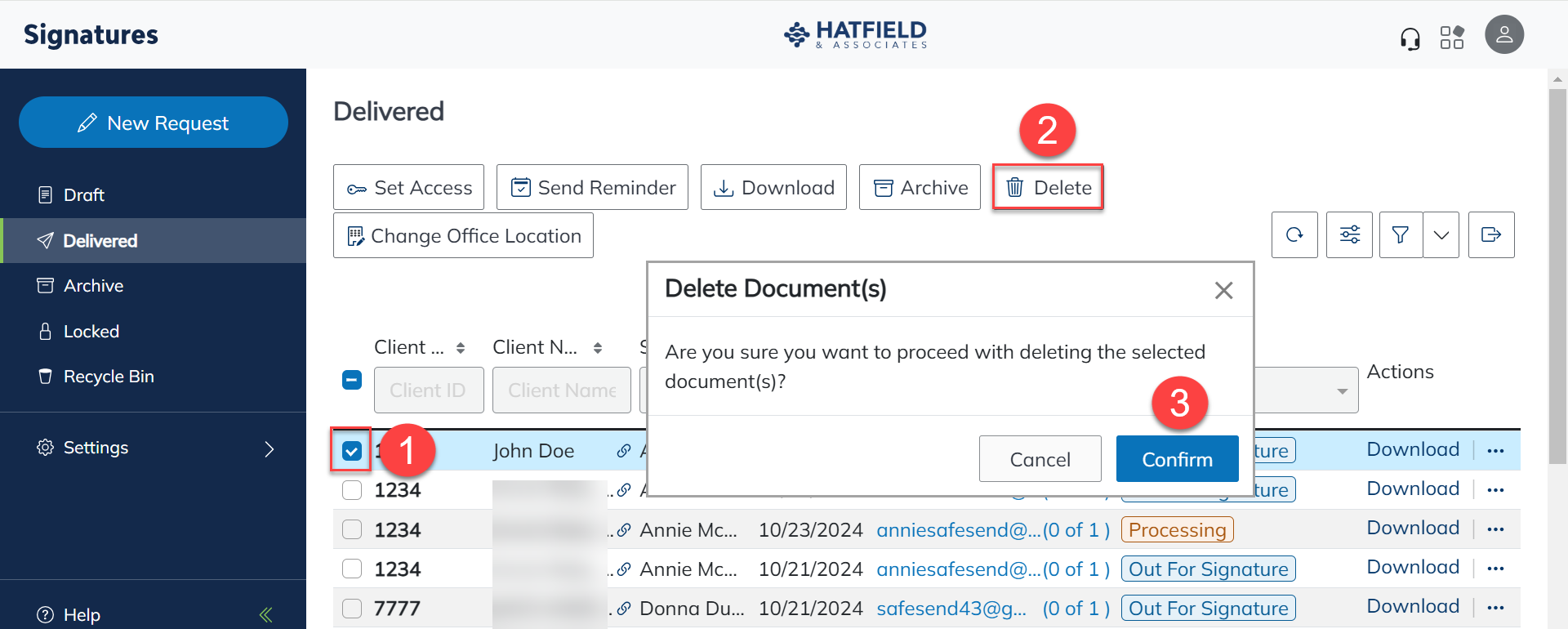Select Delivered in sidebar
1568x629 pixels.
click(x=153, y=241)
